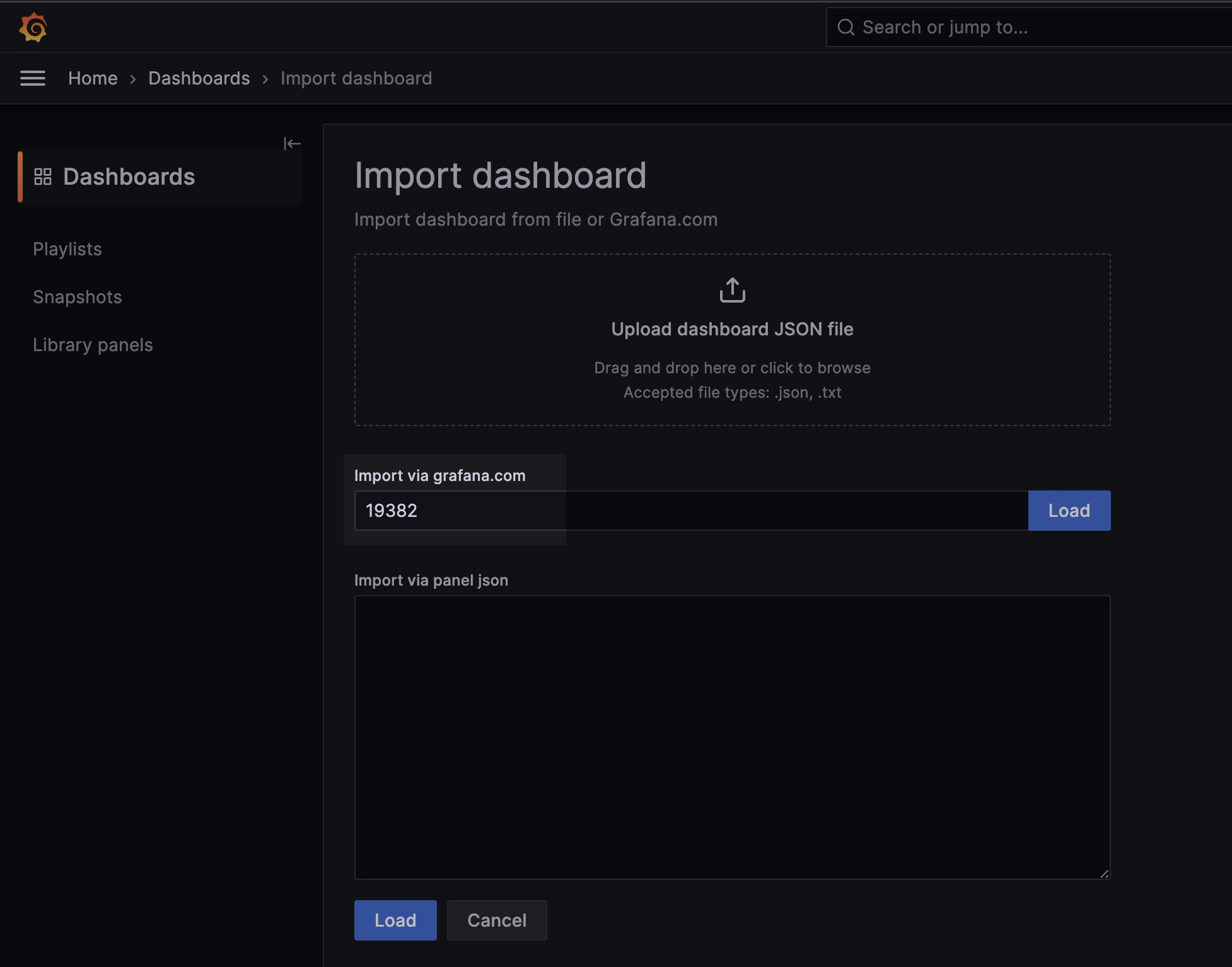Click the search magnifier icon
The image size is (1232, 967).
pos(846,27)
